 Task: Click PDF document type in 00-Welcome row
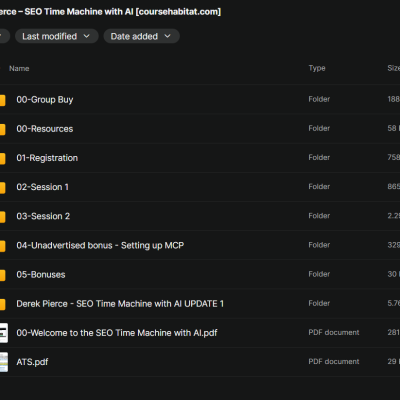(x=334, y=332)
